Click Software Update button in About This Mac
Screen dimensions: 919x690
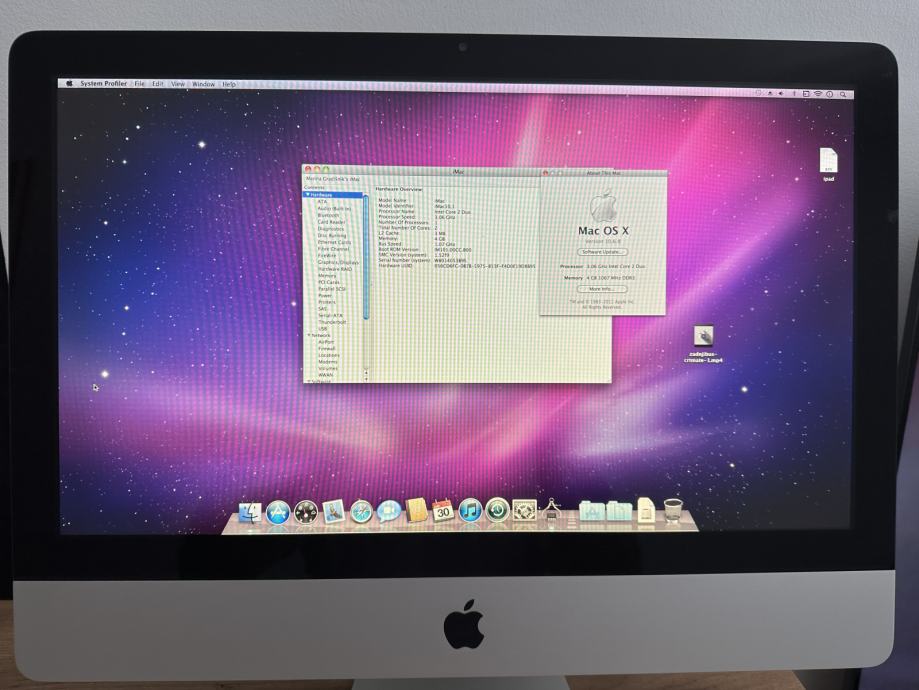603,251
